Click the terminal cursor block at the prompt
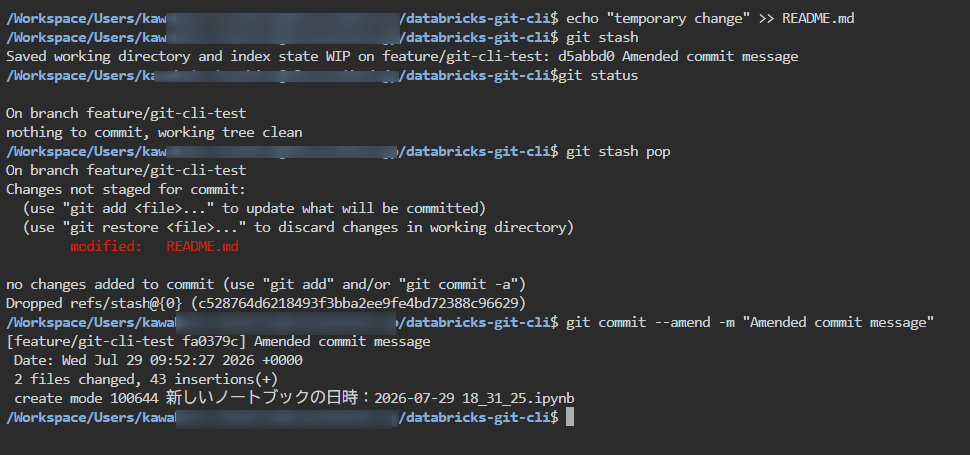 tap(570, 417)
